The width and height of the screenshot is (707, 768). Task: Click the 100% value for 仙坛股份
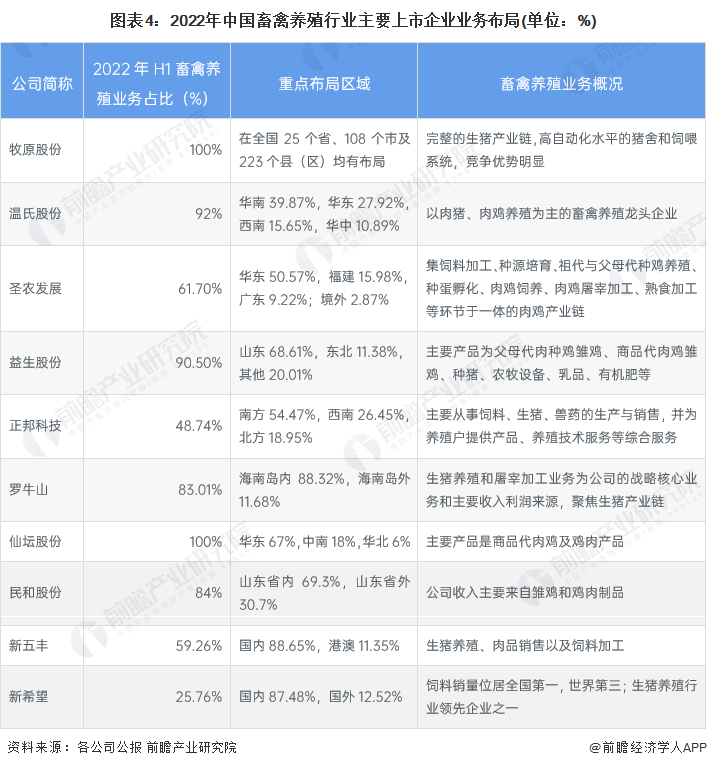pyautogui.click(x=206, y=542)
